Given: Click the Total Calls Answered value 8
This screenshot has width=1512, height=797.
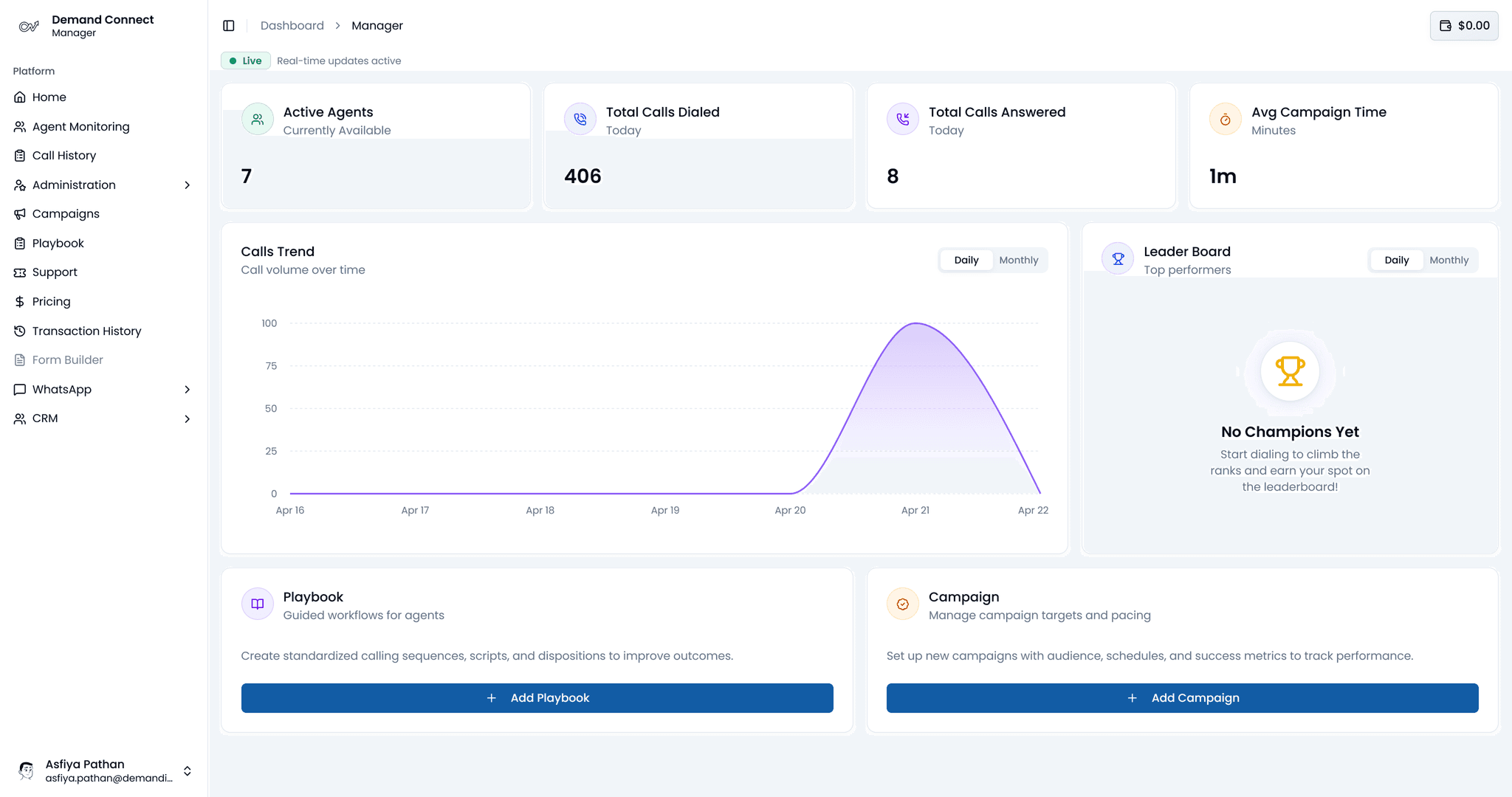Looking at the screenshot, I should pos(893,176).
